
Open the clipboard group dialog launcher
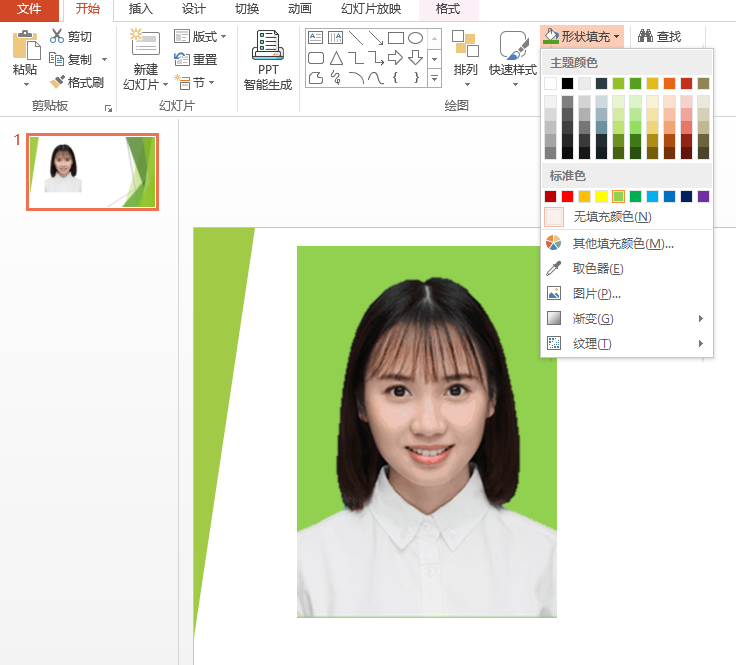coord(108,109)
